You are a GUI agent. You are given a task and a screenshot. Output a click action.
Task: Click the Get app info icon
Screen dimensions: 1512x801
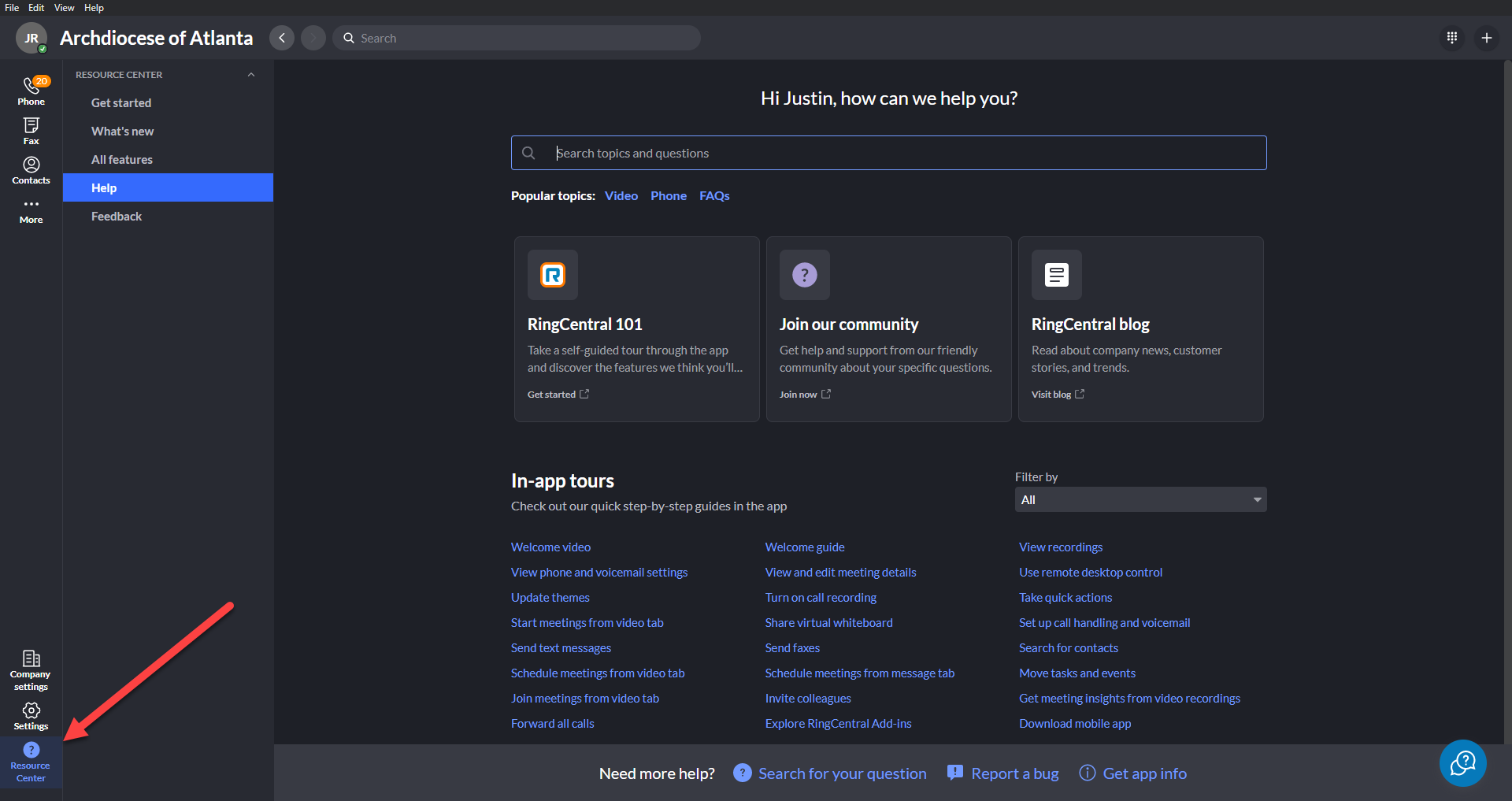[1088, 773]
